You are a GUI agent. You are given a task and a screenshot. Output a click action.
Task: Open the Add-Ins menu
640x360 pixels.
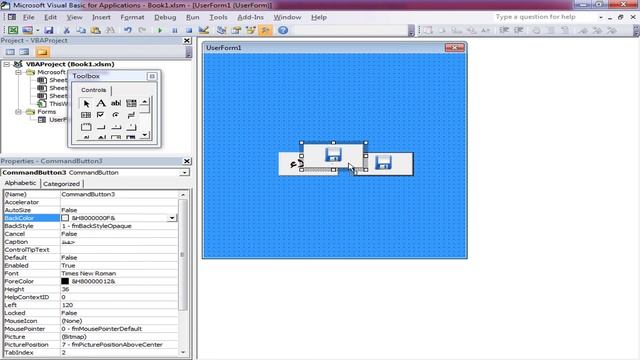pos(251,17)
